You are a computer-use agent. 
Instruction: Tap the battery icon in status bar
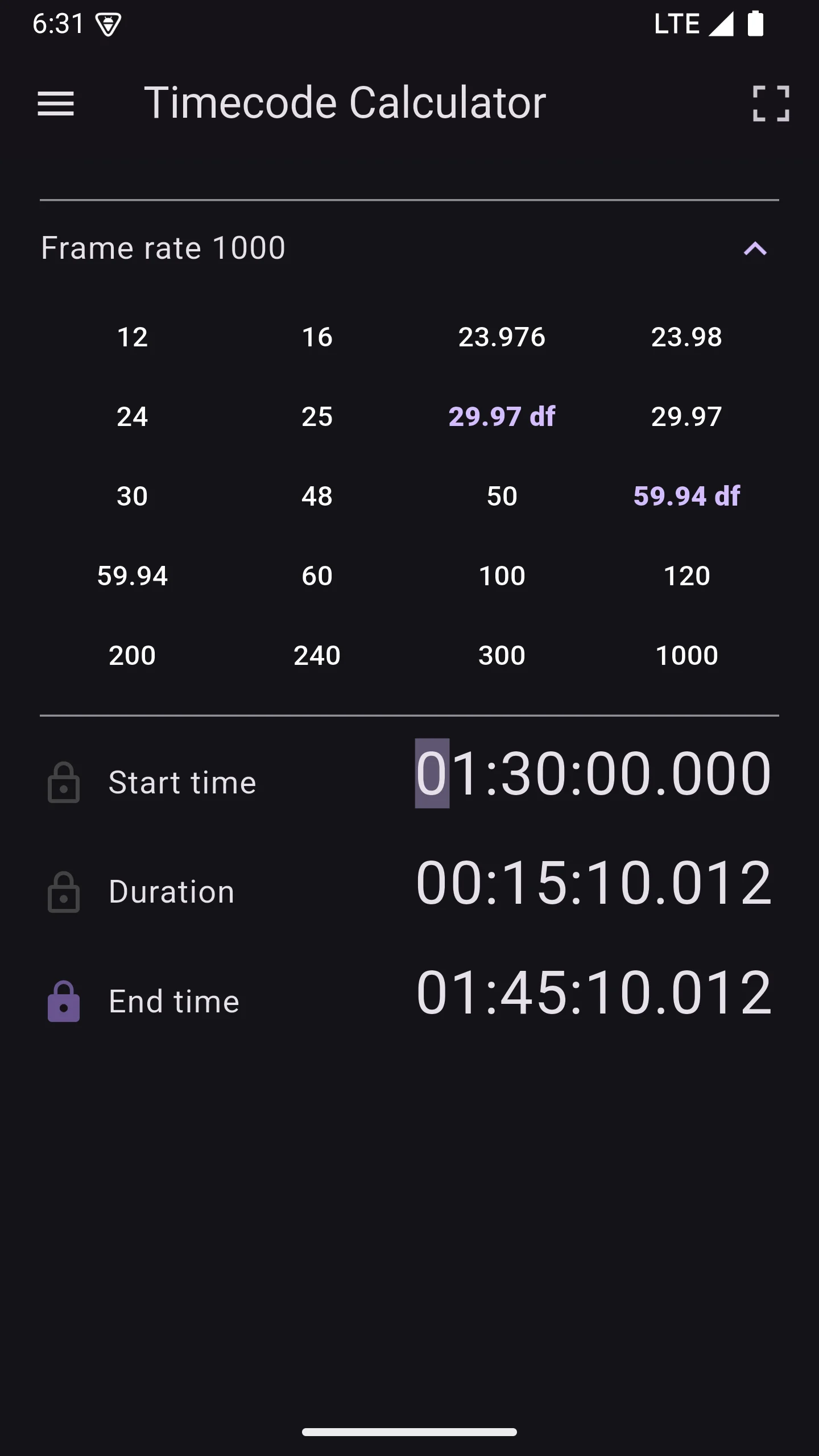tap(755, 24)
